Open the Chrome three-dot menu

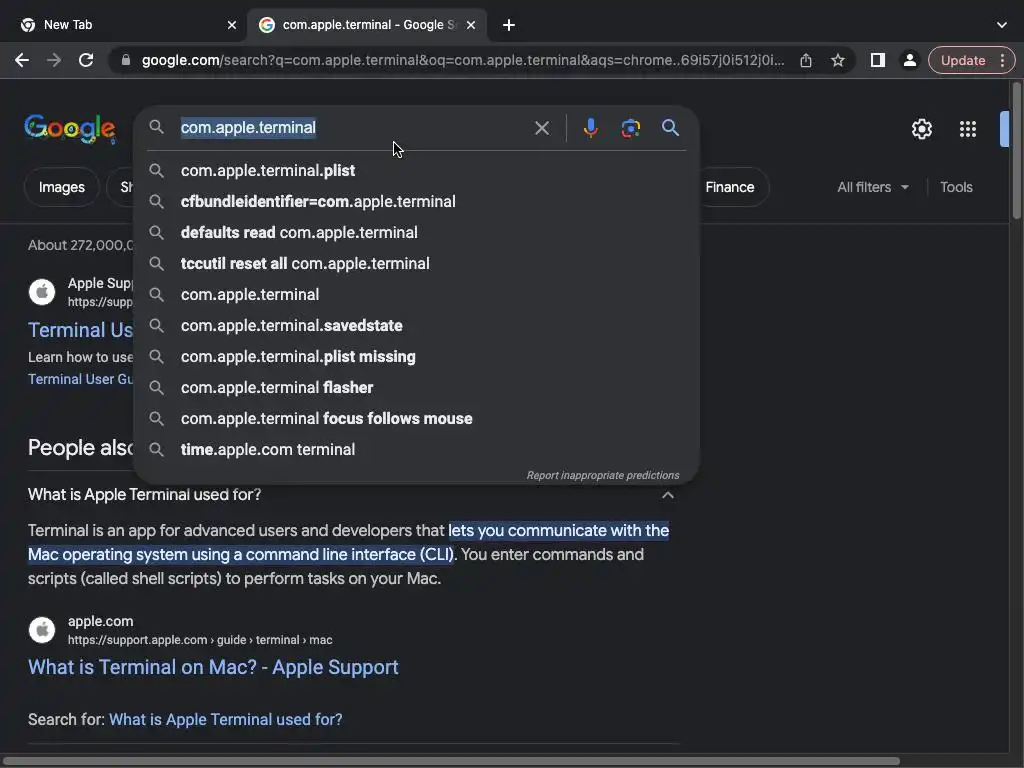point(1002,60)
